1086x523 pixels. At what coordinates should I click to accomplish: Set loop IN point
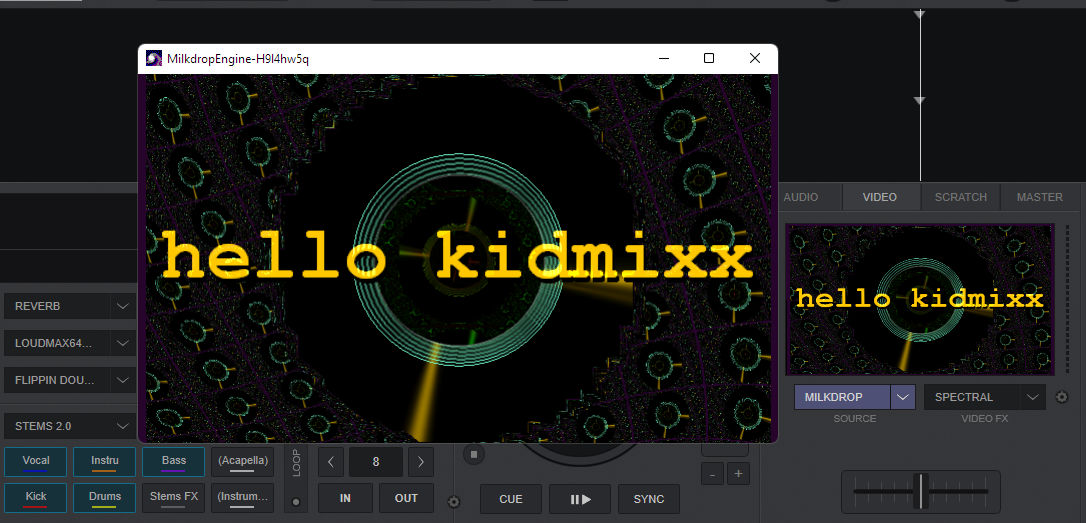pos(345,498)
